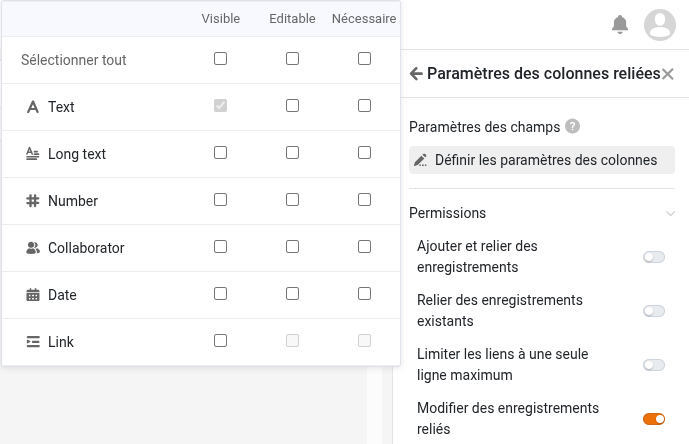Click the Number hash icon
Screen dimensions: 689x444
[33, 201]
